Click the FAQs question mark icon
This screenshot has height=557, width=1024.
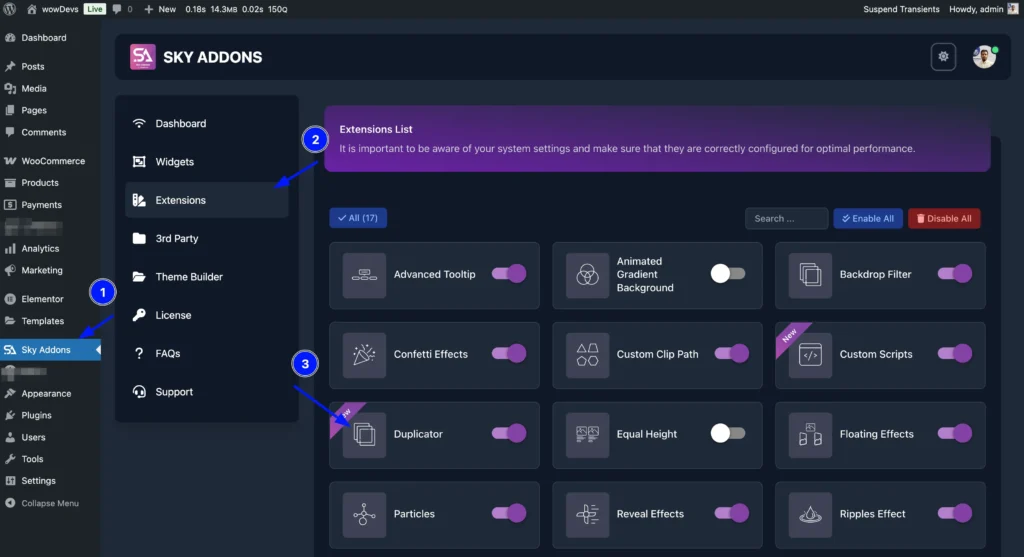pyautogui.click(x=139, y=353)
